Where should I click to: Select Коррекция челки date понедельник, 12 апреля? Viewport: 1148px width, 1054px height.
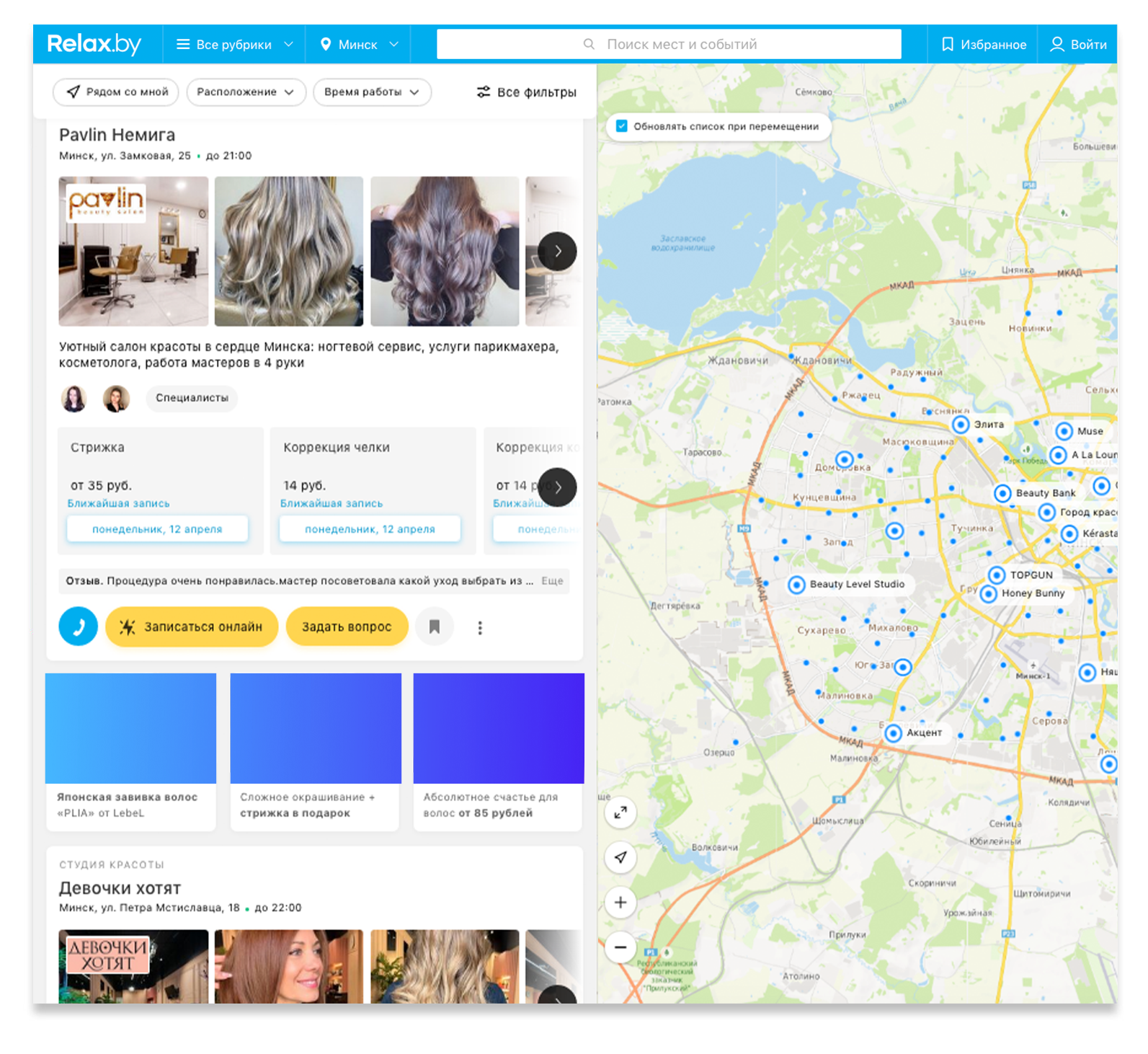pos(370,528)
